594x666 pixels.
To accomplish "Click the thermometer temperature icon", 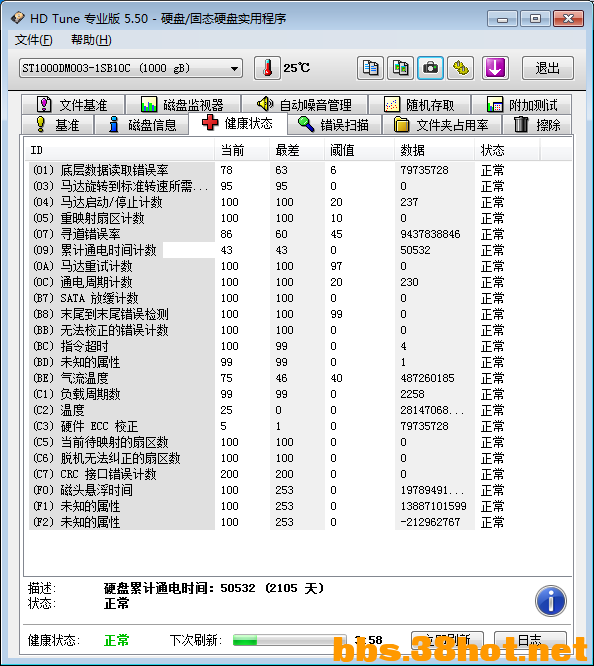I will pos(267,68).
